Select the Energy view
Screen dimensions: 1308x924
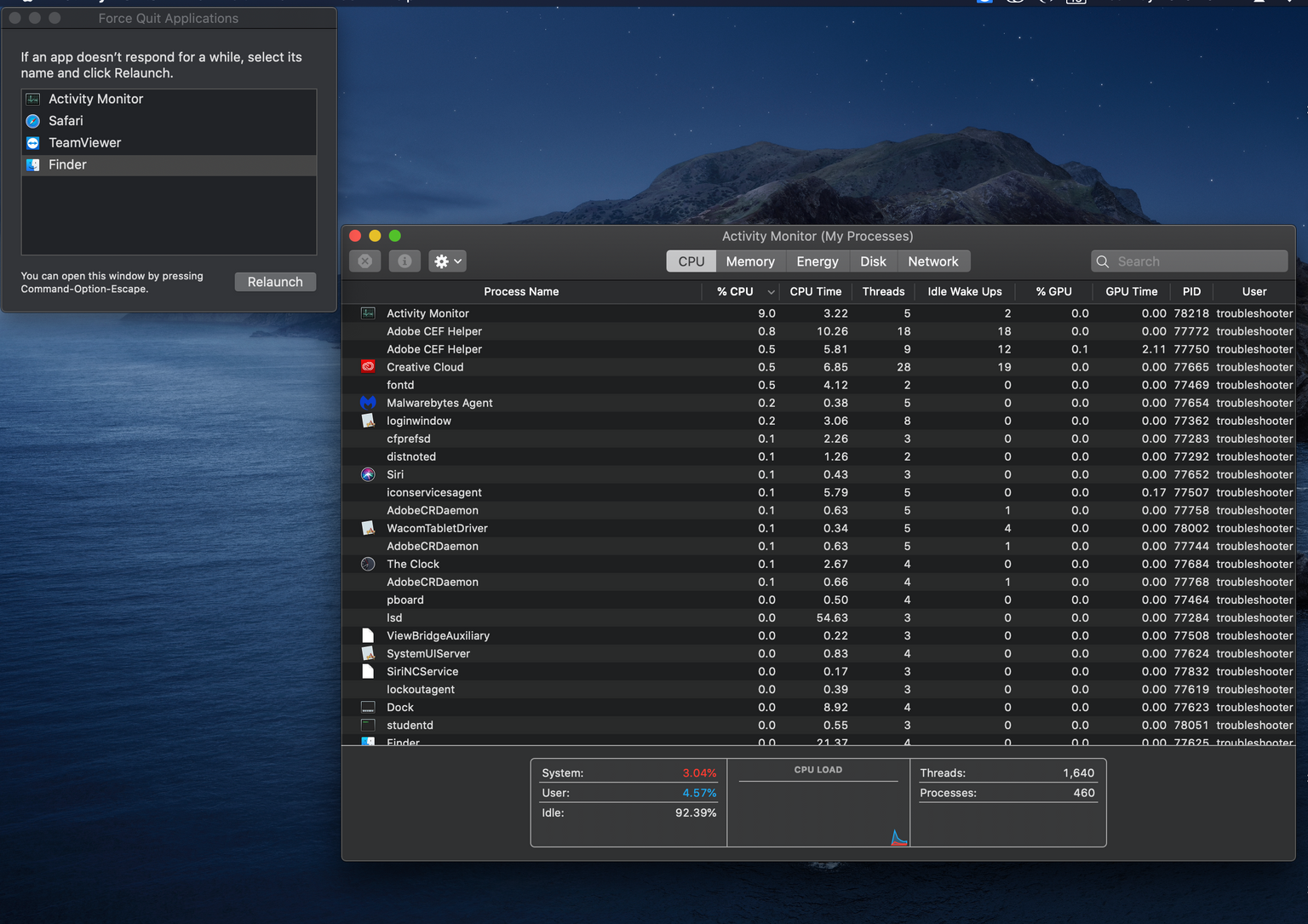coord(817,261)
